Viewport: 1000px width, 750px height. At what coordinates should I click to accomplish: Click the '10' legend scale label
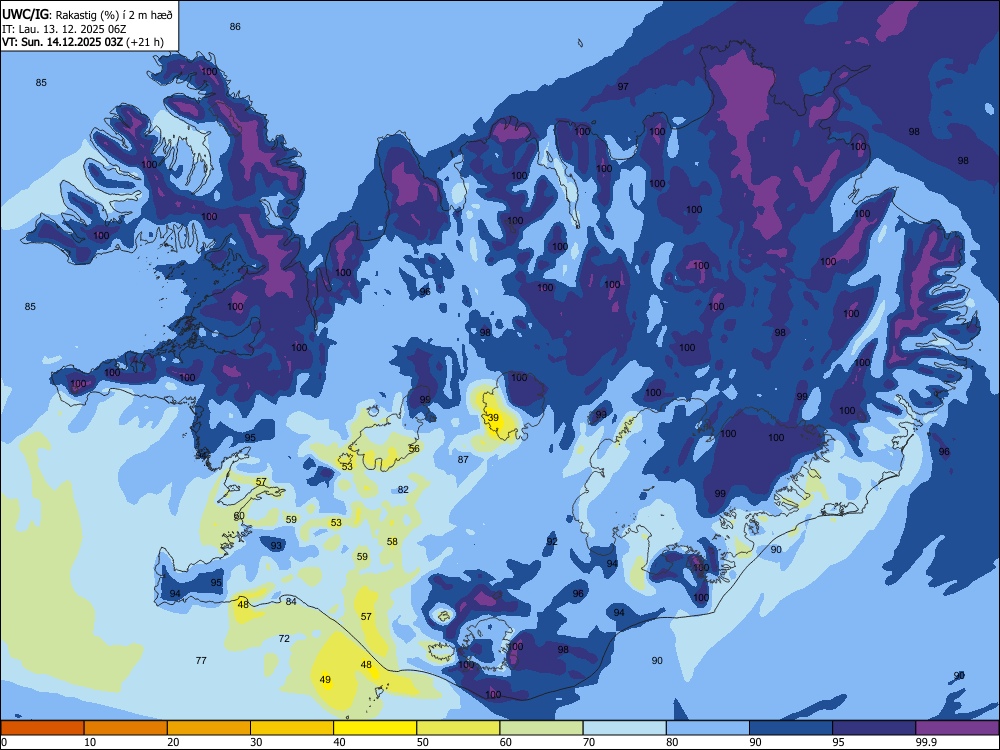tap(90, 742)
